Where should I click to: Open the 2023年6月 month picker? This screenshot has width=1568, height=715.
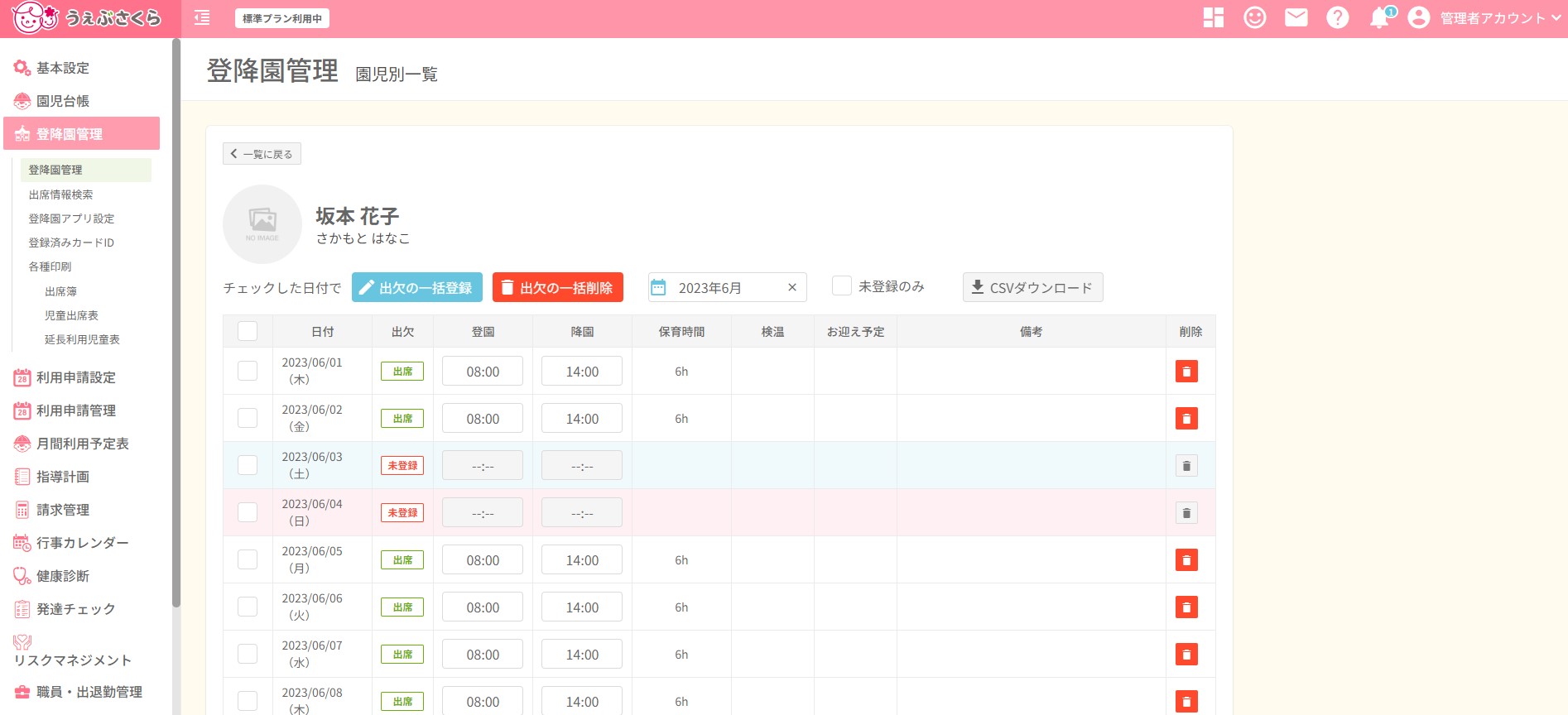tap(727, 287)
